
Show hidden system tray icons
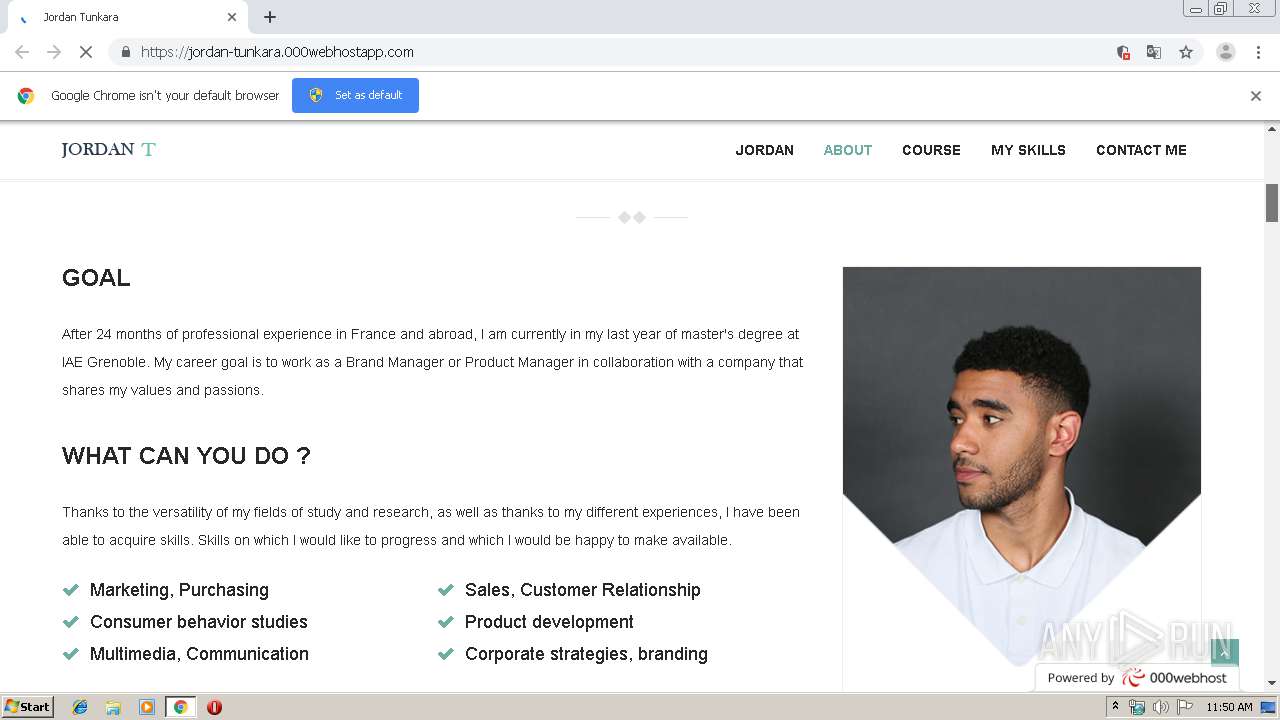pyautogui.click(x=1115, y=707)
